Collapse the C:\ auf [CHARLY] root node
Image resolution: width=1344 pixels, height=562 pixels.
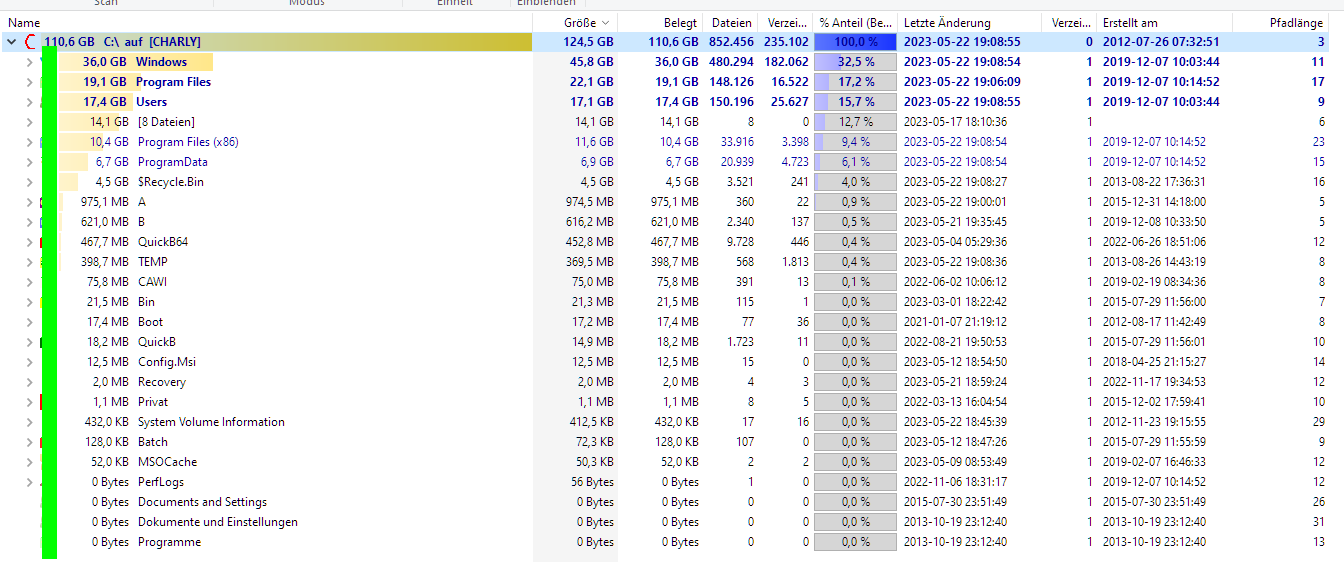click(x=11, y=42)
